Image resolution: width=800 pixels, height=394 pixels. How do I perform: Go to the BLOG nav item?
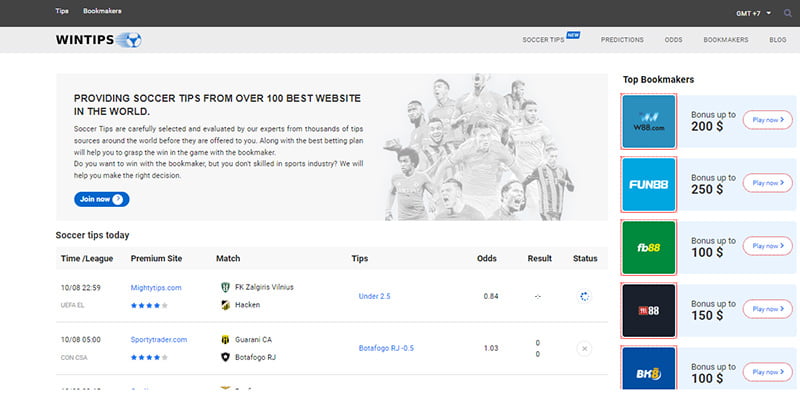click(778, 40)
